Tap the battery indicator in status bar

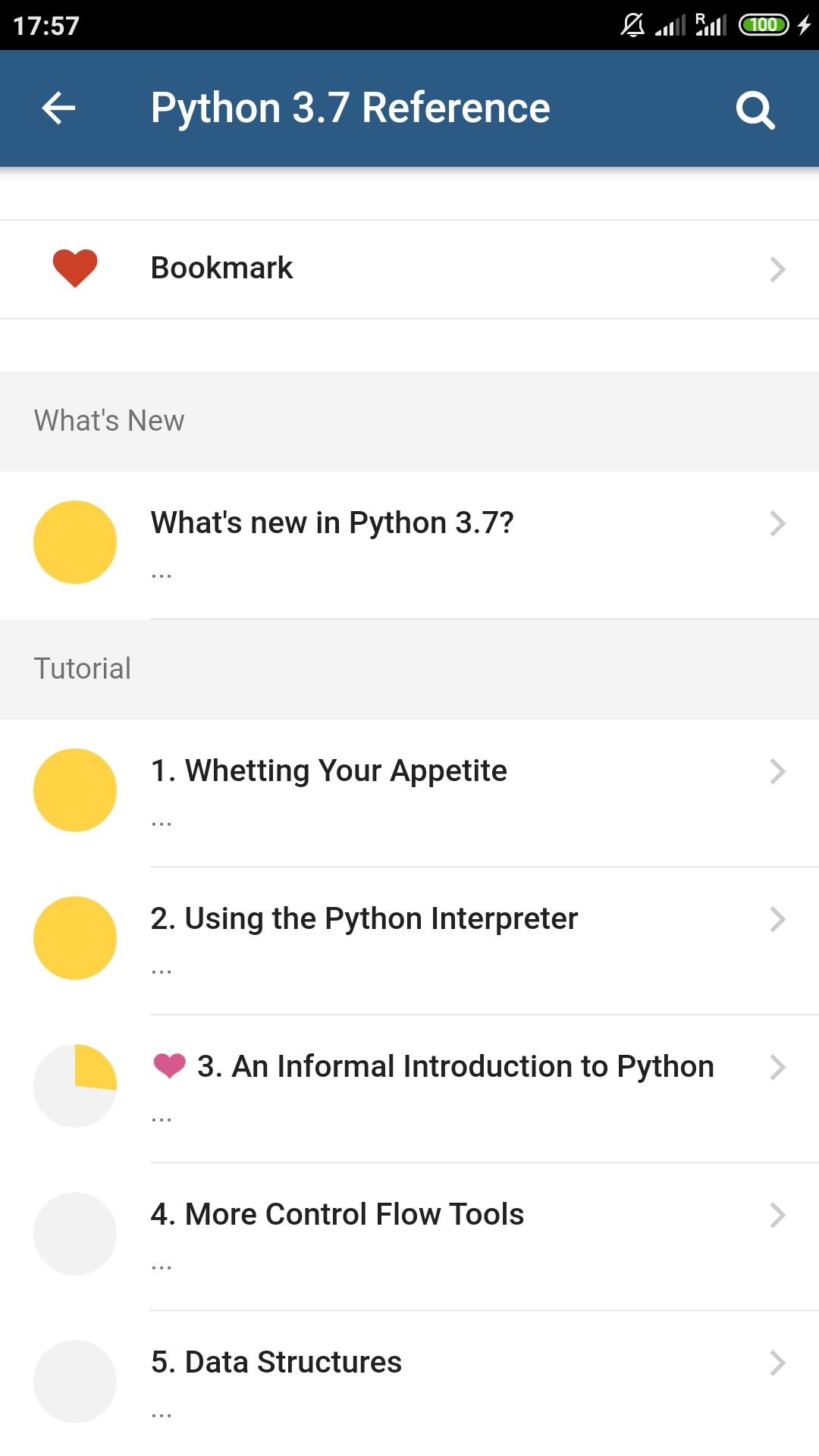pyautogui.click(x=764, y=25)
